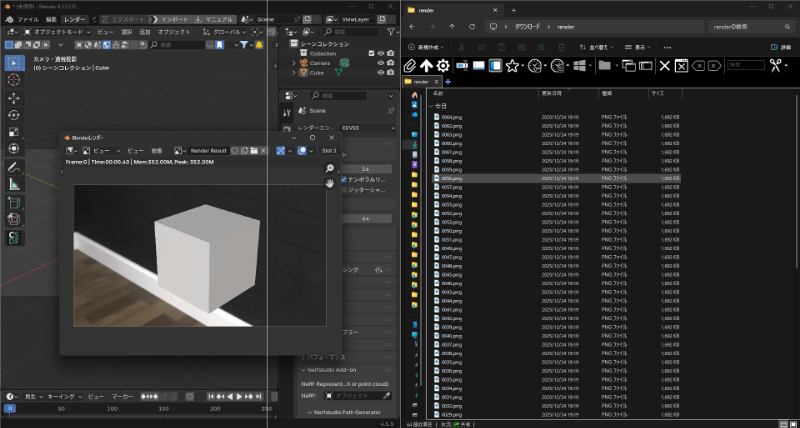Screen dimensions: 800x428
Task: Click frame 0 marker on timeline
Action: click(10, 408)
